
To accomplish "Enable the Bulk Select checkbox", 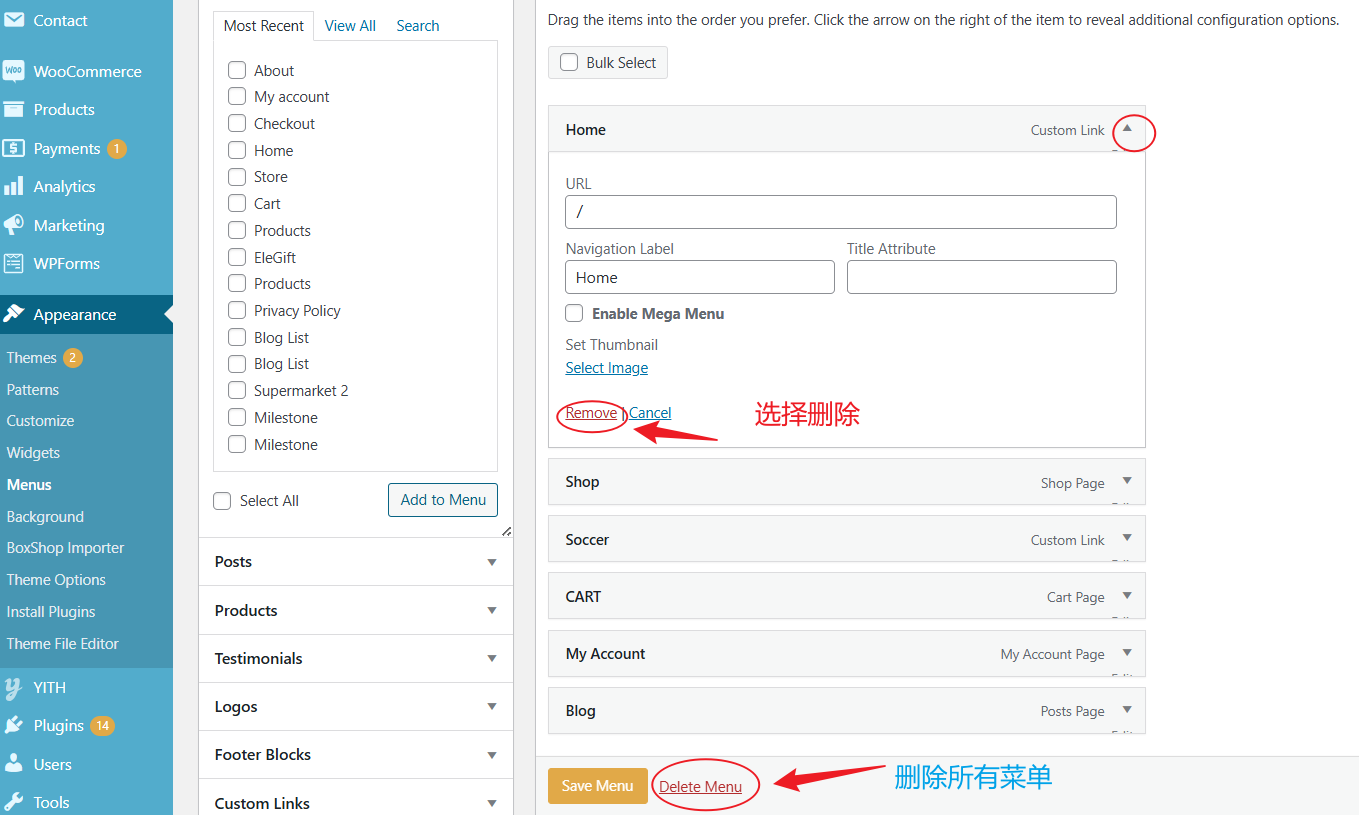I will click(568, 62).
